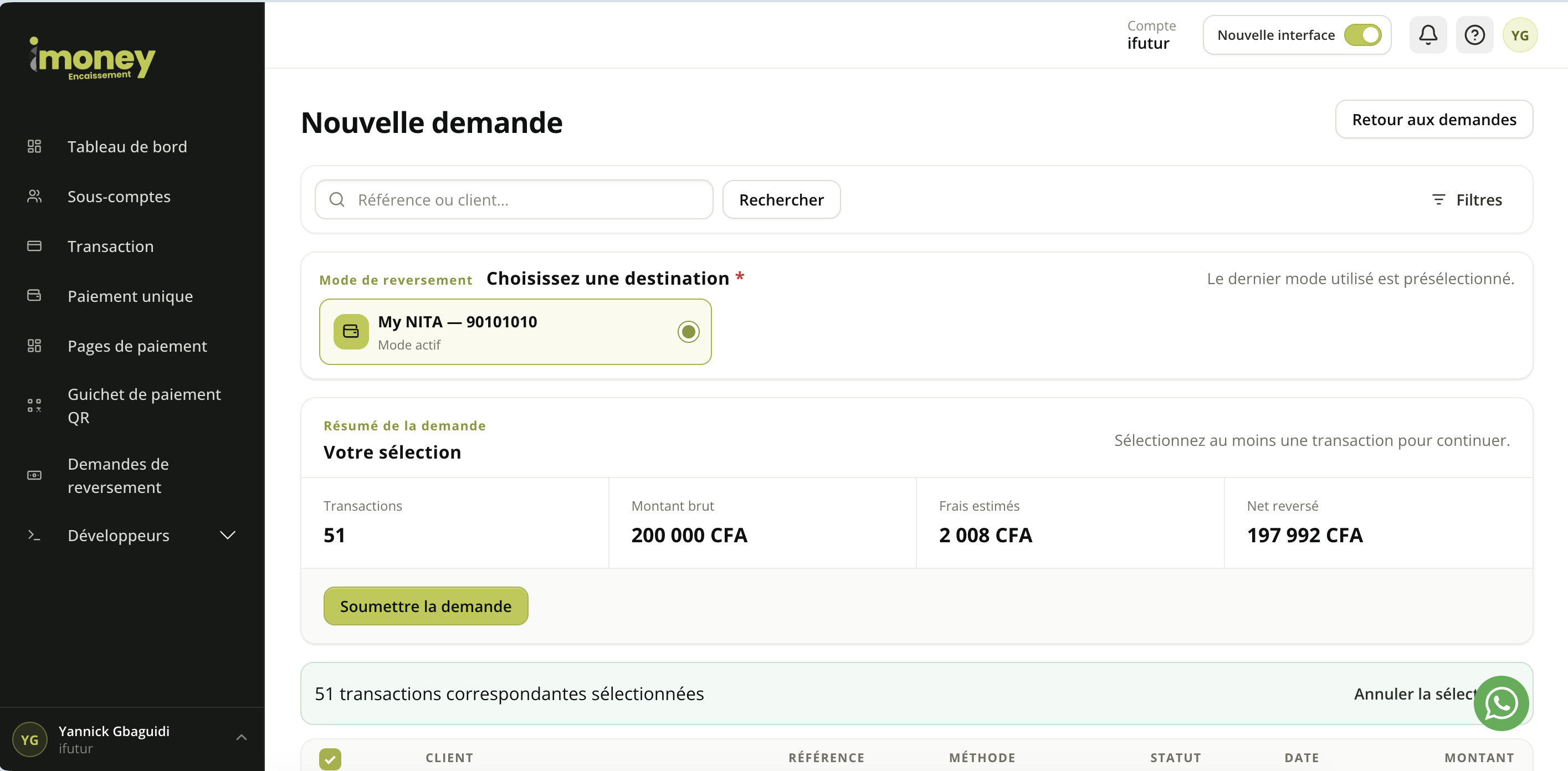Image resolution: width=1568 pixels, height=771 pixels.
Task: Open Paiement unique in the sidebar
Action: (130, 296)
